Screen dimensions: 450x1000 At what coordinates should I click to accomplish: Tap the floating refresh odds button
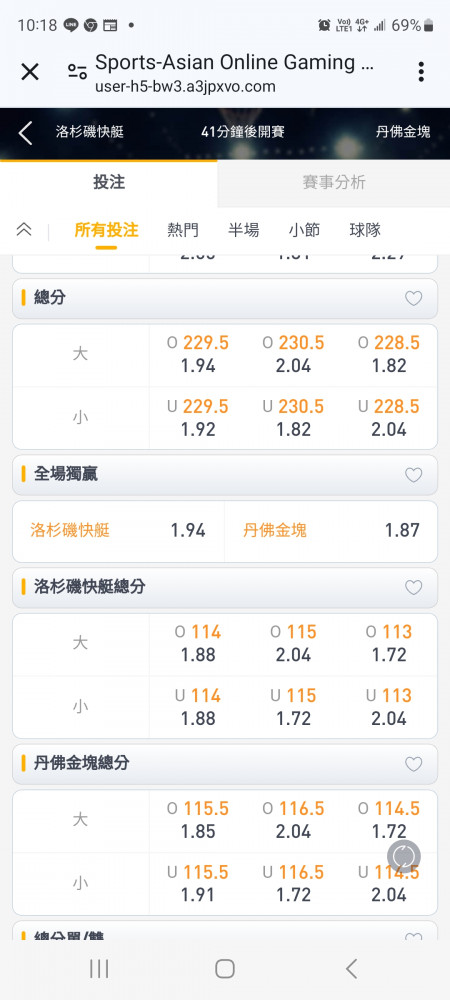pyautogui.click(x=404, y=856)
